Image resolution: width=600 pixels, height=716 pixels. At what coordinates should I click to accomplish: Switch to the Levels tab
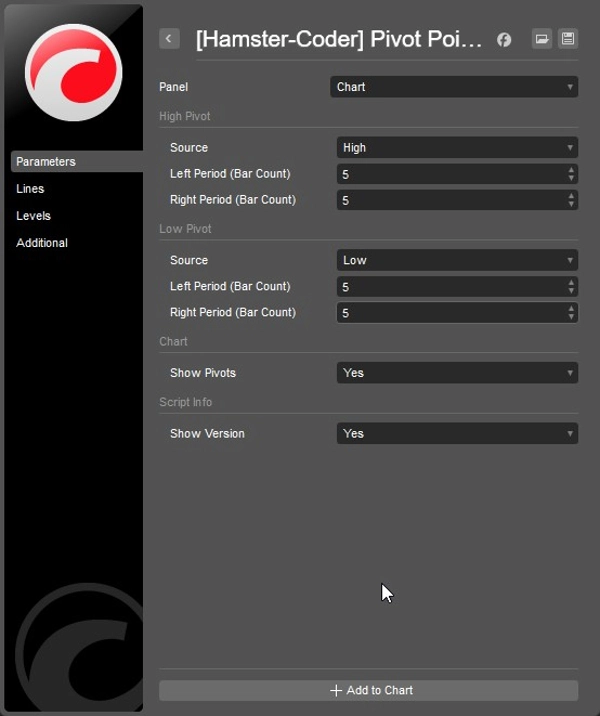coord(33,216)
